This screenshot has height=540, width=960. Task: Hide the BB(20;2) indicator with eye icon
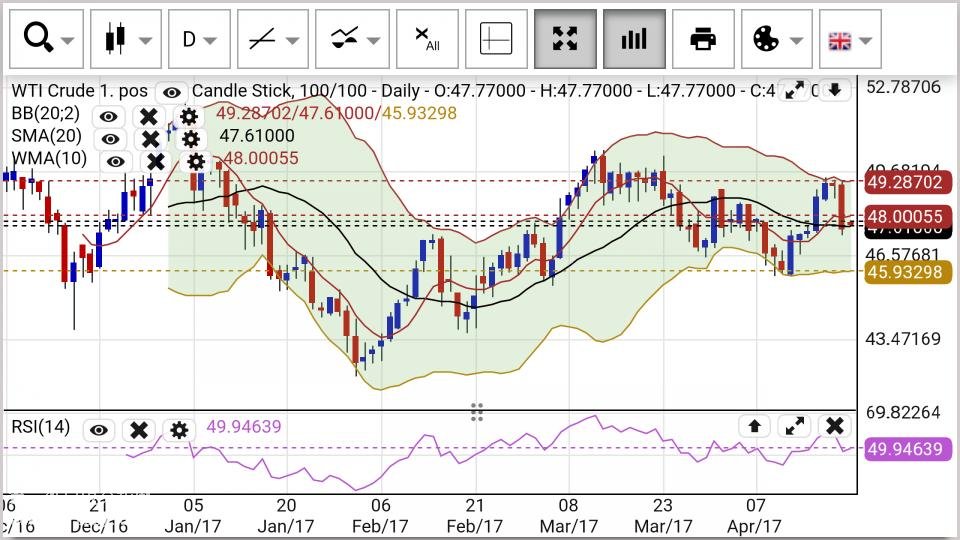coord(108,115)
